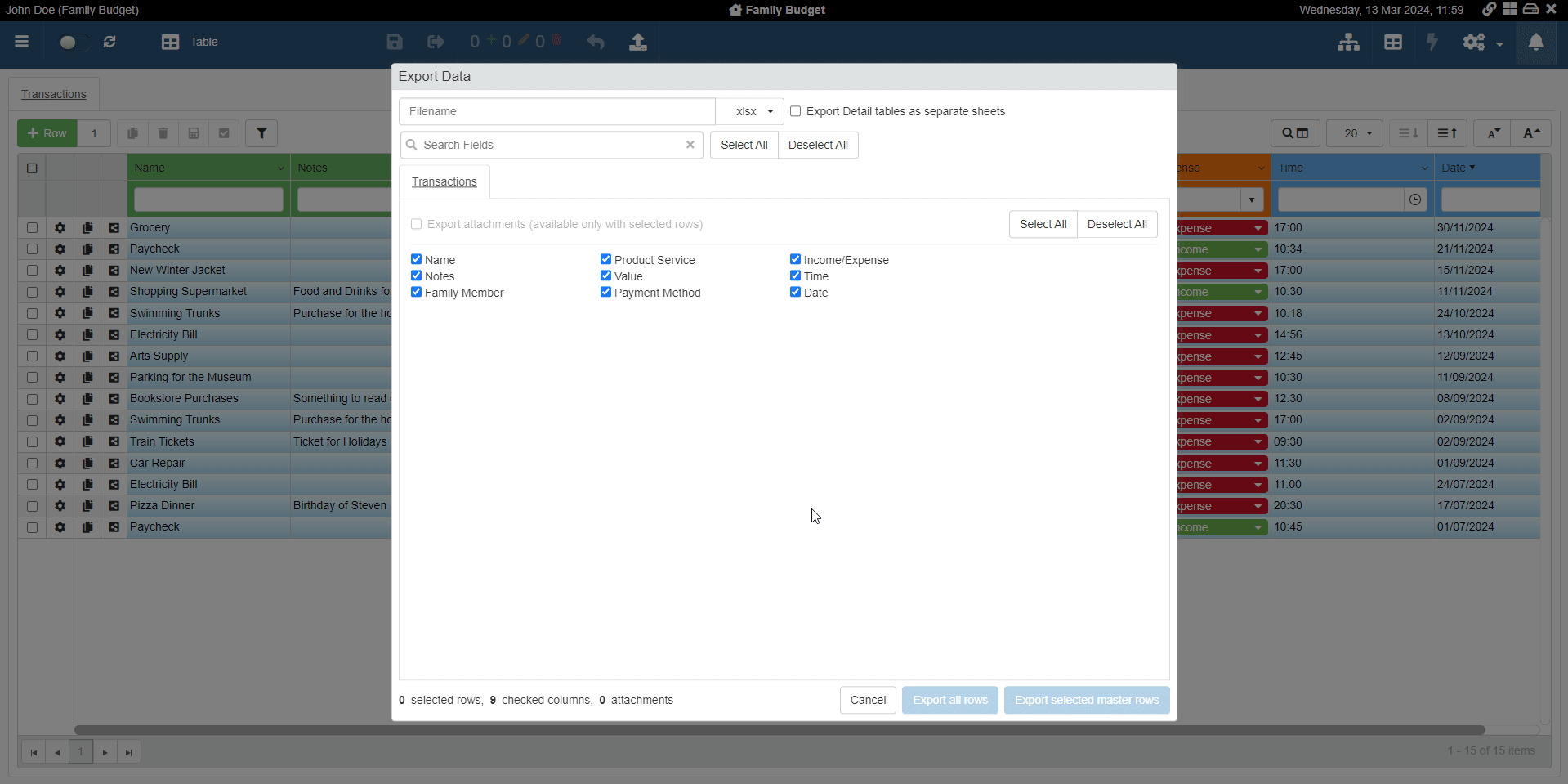Click the undo arrow icon
1568x784 pixels.
596,42
